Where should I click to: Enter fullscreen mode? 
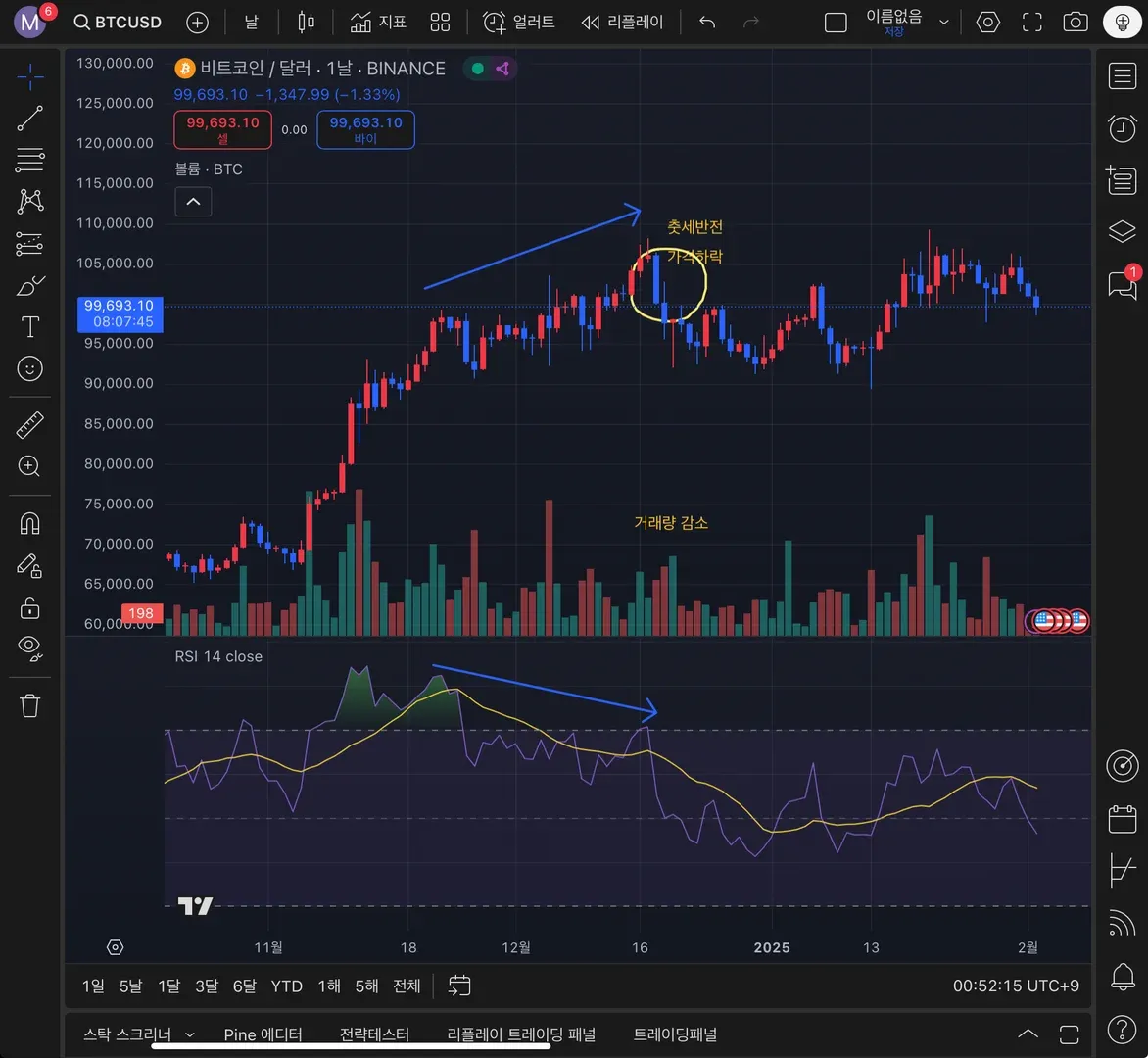tap(1031, 22)
